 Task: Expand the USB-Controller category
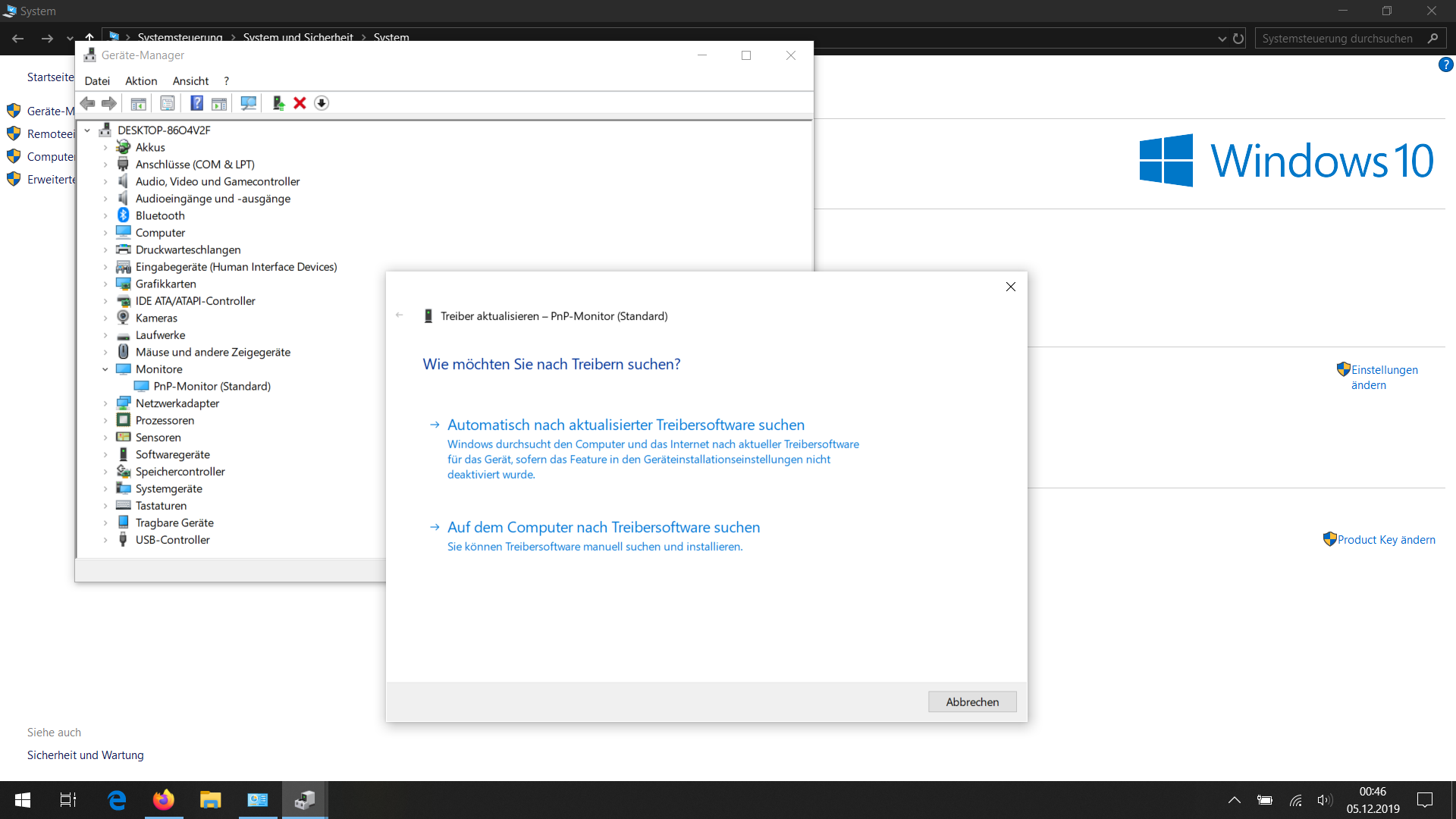click(105, 540)
